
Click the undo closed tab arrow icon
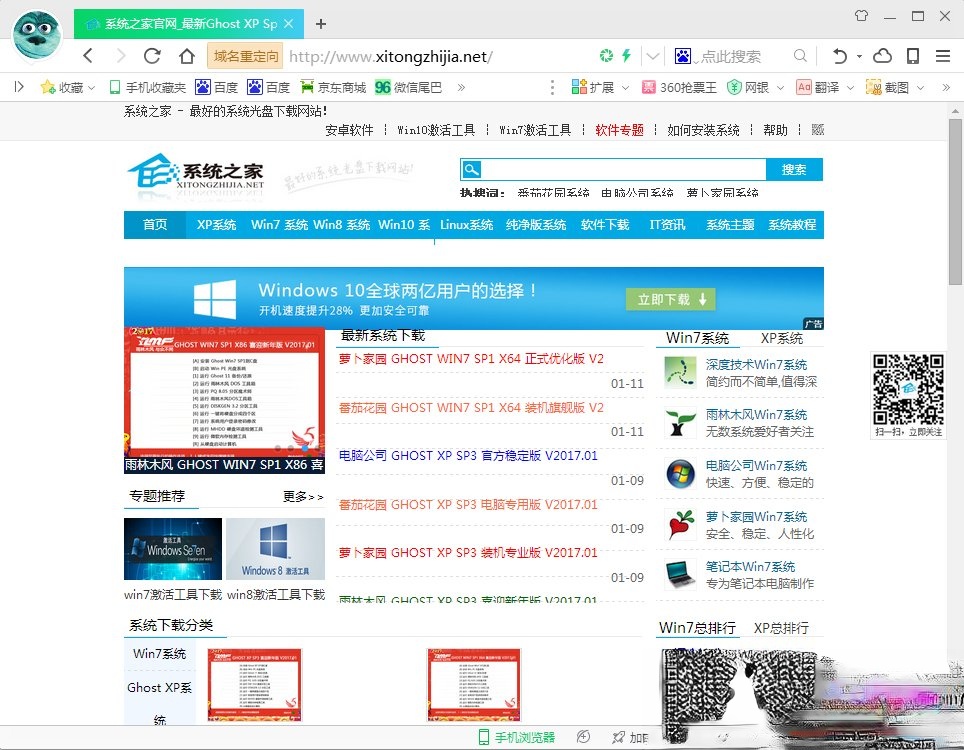[840, 56]
